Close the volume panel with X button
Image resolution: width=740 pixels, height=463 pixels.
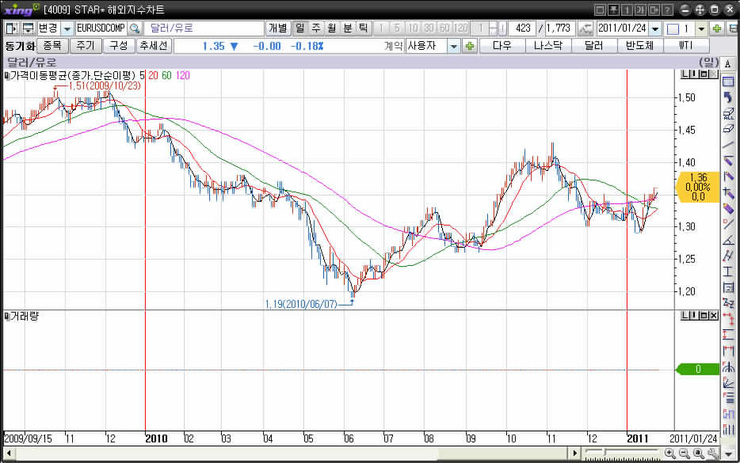click(714, 315)
